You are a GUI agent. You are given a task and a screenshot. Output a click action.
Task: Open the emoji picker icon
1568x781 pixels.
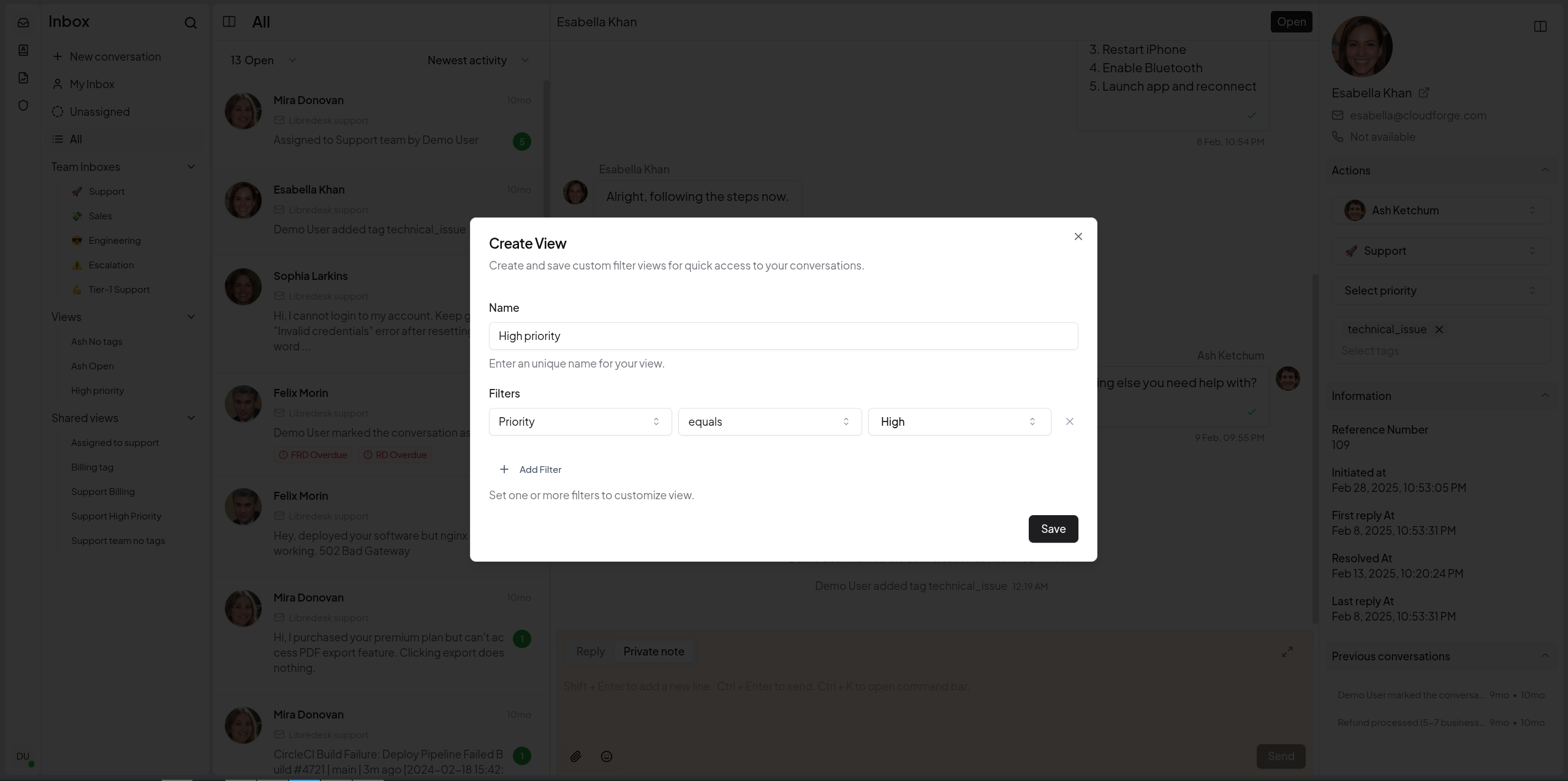(607, 756)
